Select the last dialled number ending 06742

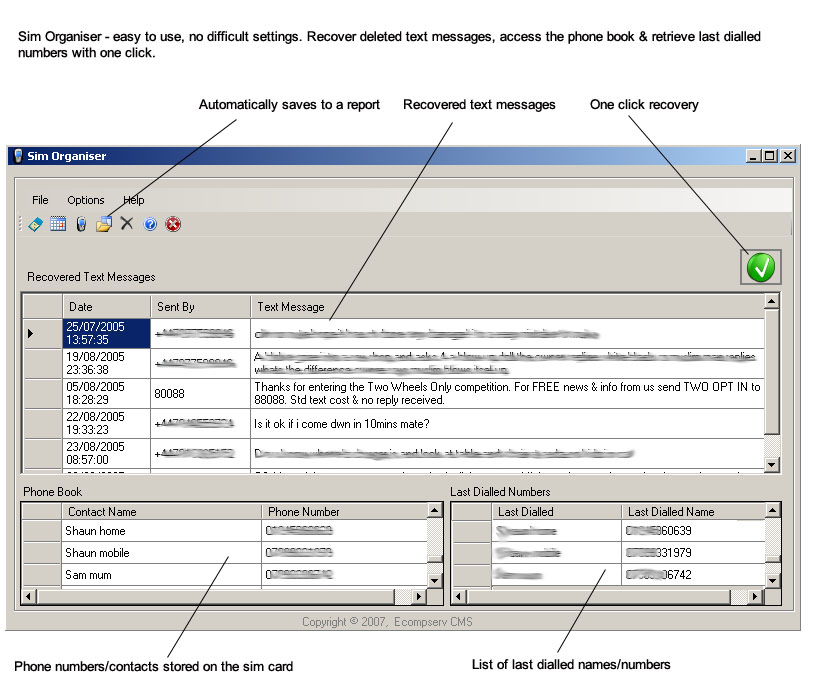(694, 575)
